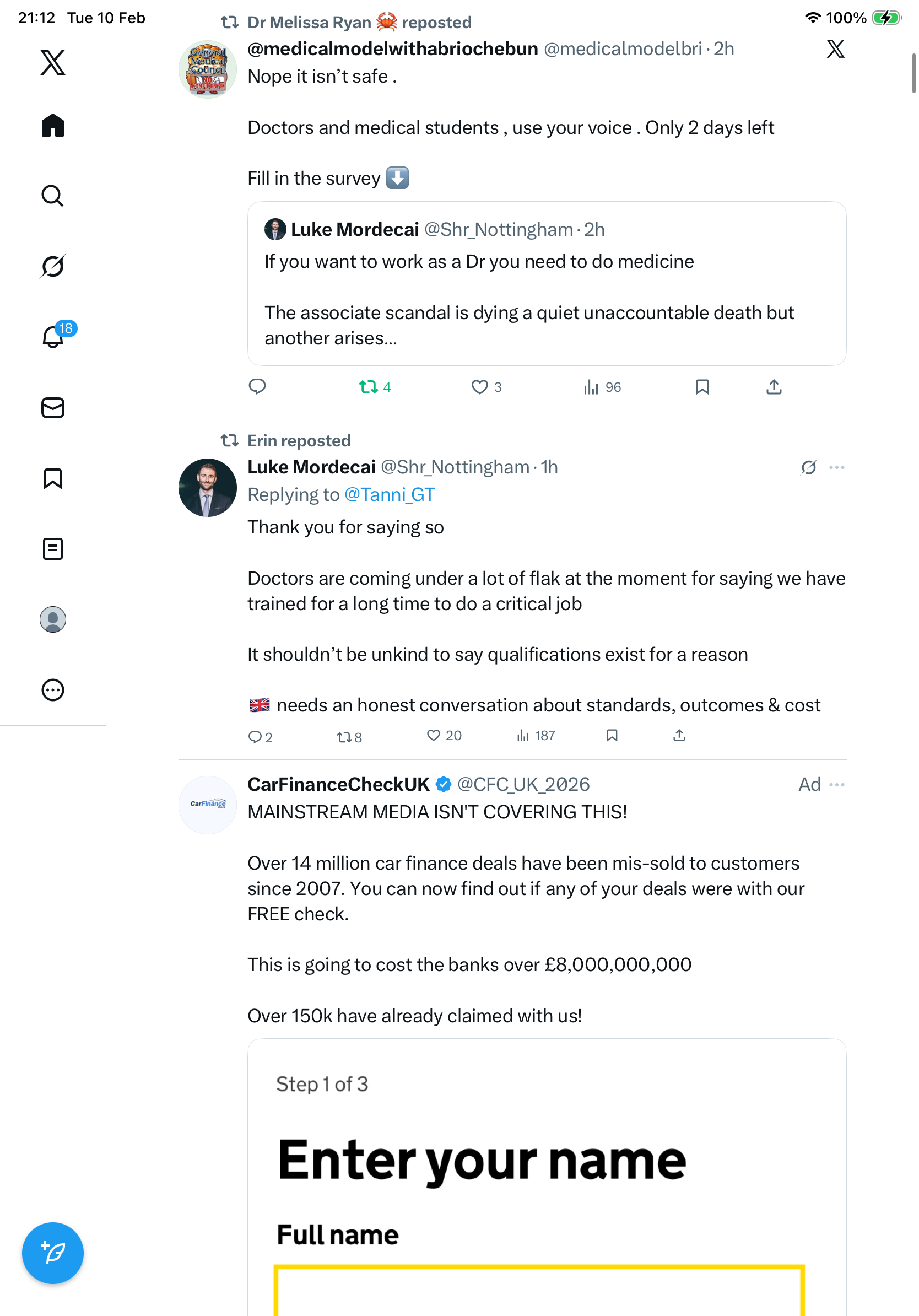Image resolution: width=919 pixels, height=1316 pixels.
Task: Open the @Tanni_GT mention link
Action: pyautogui.click(x=389, y=495)
